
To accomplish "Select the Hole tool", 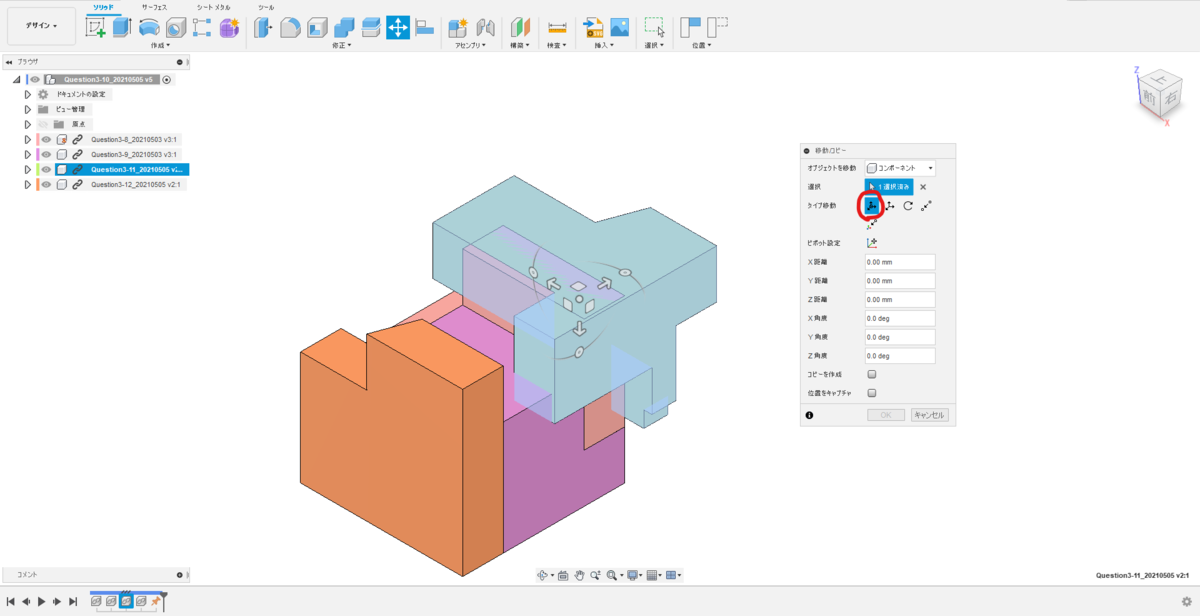I will tap(175, 28).
